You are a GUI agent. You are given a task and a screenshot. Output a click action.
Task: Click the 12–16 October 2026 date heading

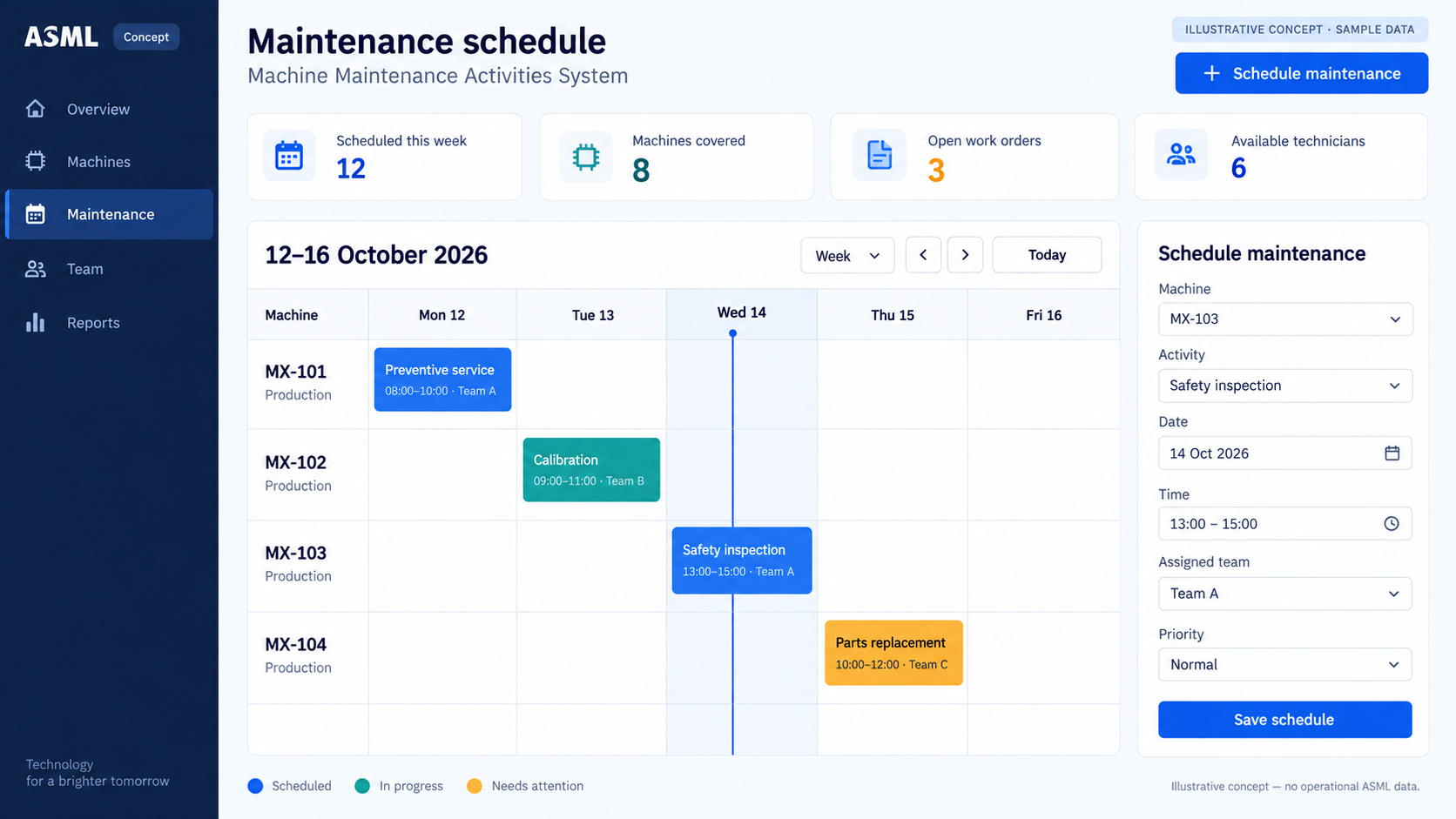[376, 255]
